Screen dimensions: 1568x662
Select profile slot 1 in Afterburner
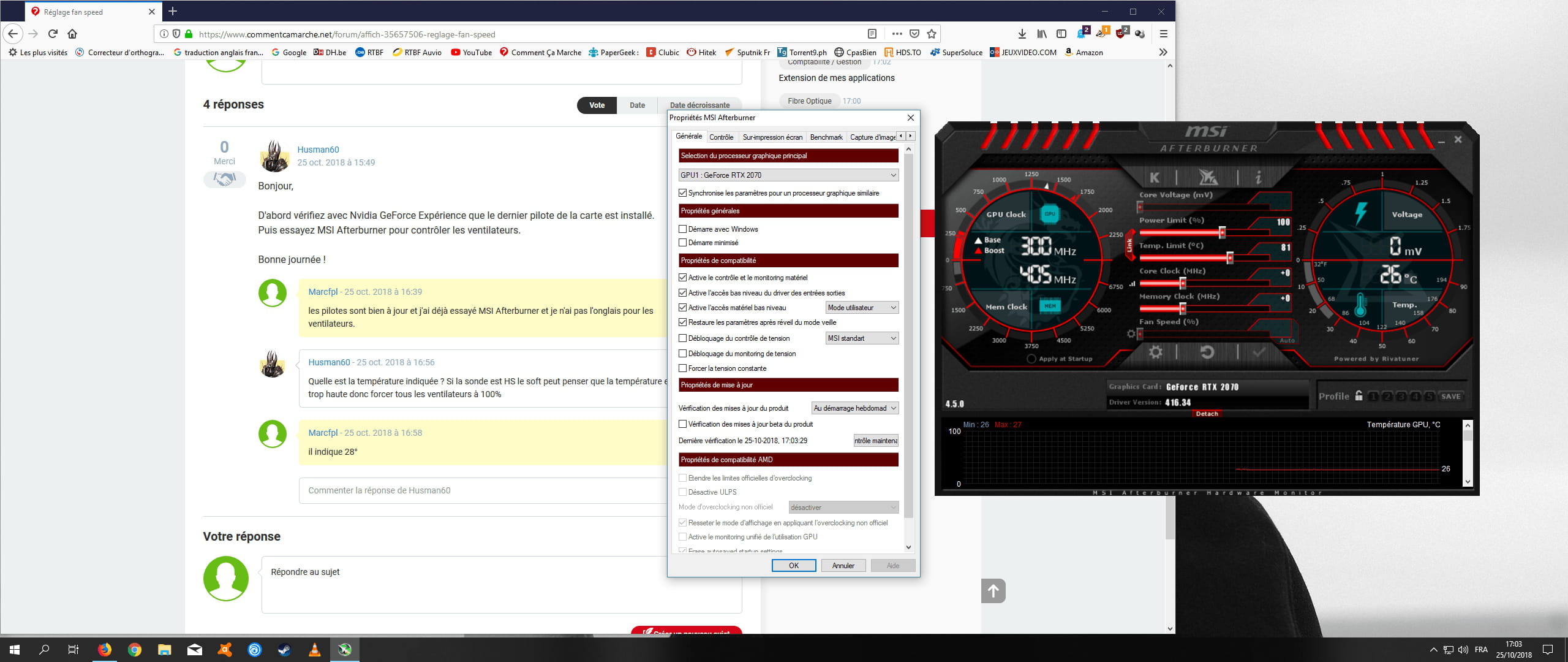[x=1373, y=397]
